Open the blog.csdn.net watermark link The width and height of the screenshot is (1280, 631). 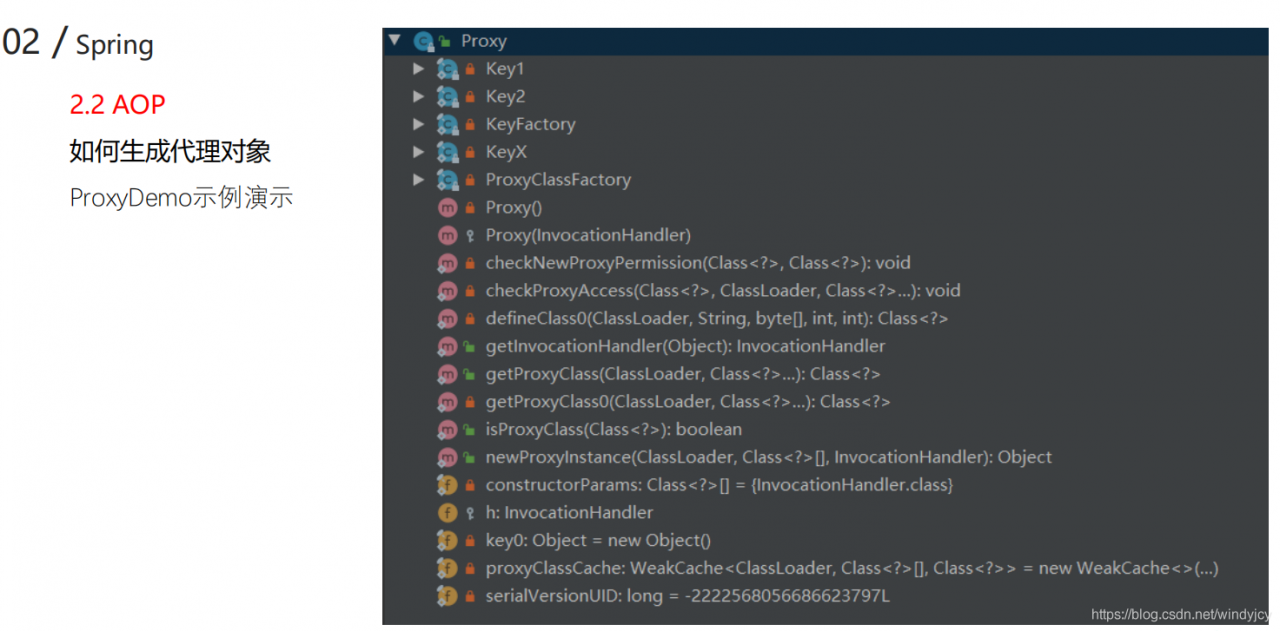(x=1180, y=615)
